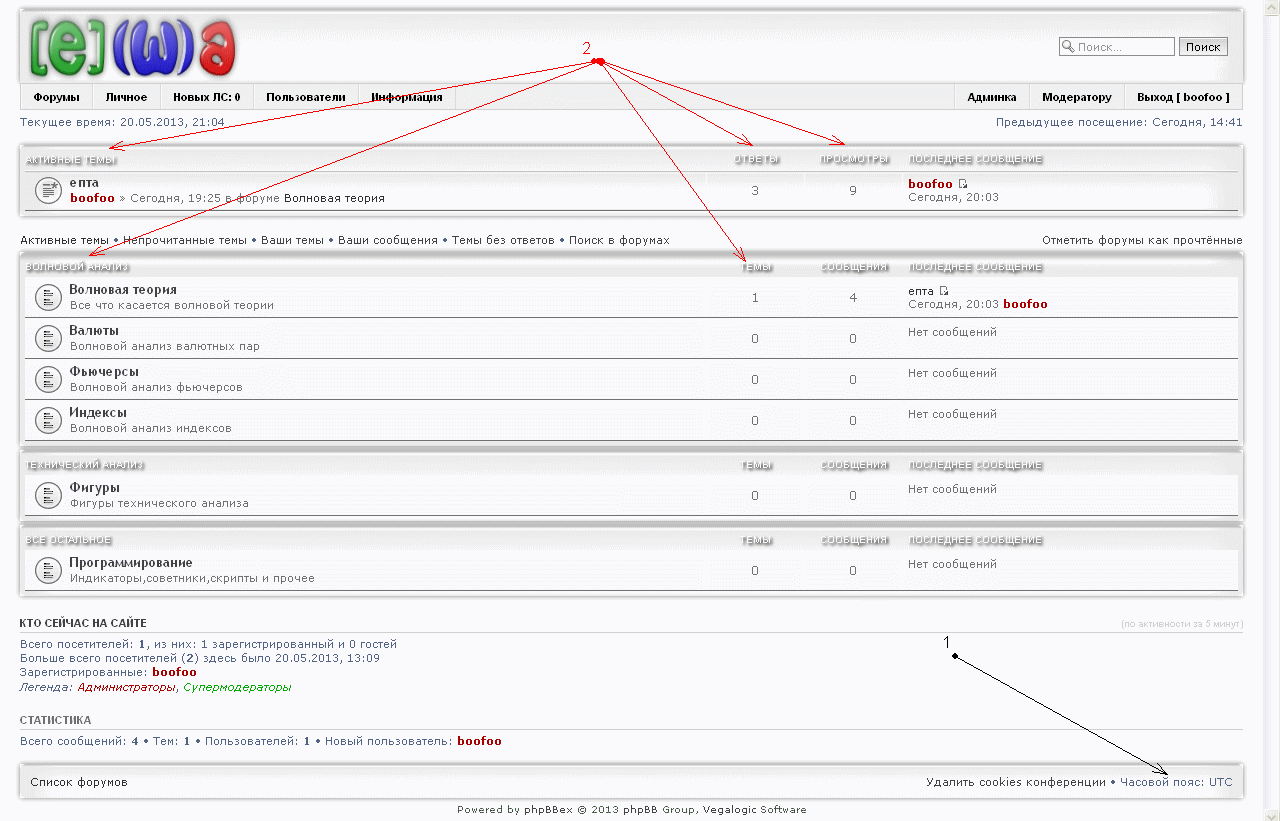Open last post icon next to boofoo
Screen dimensions: 1280x821
[963, 184]
